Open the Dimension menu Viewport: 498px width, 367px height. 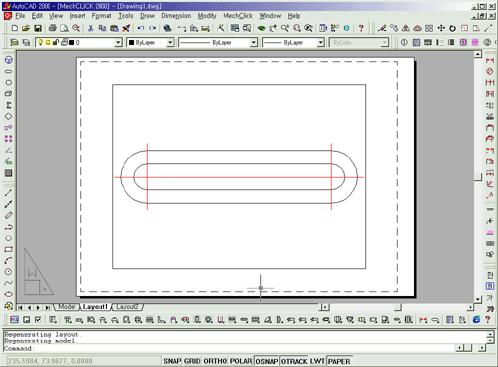pyautogui.click(x=176, y=16)
